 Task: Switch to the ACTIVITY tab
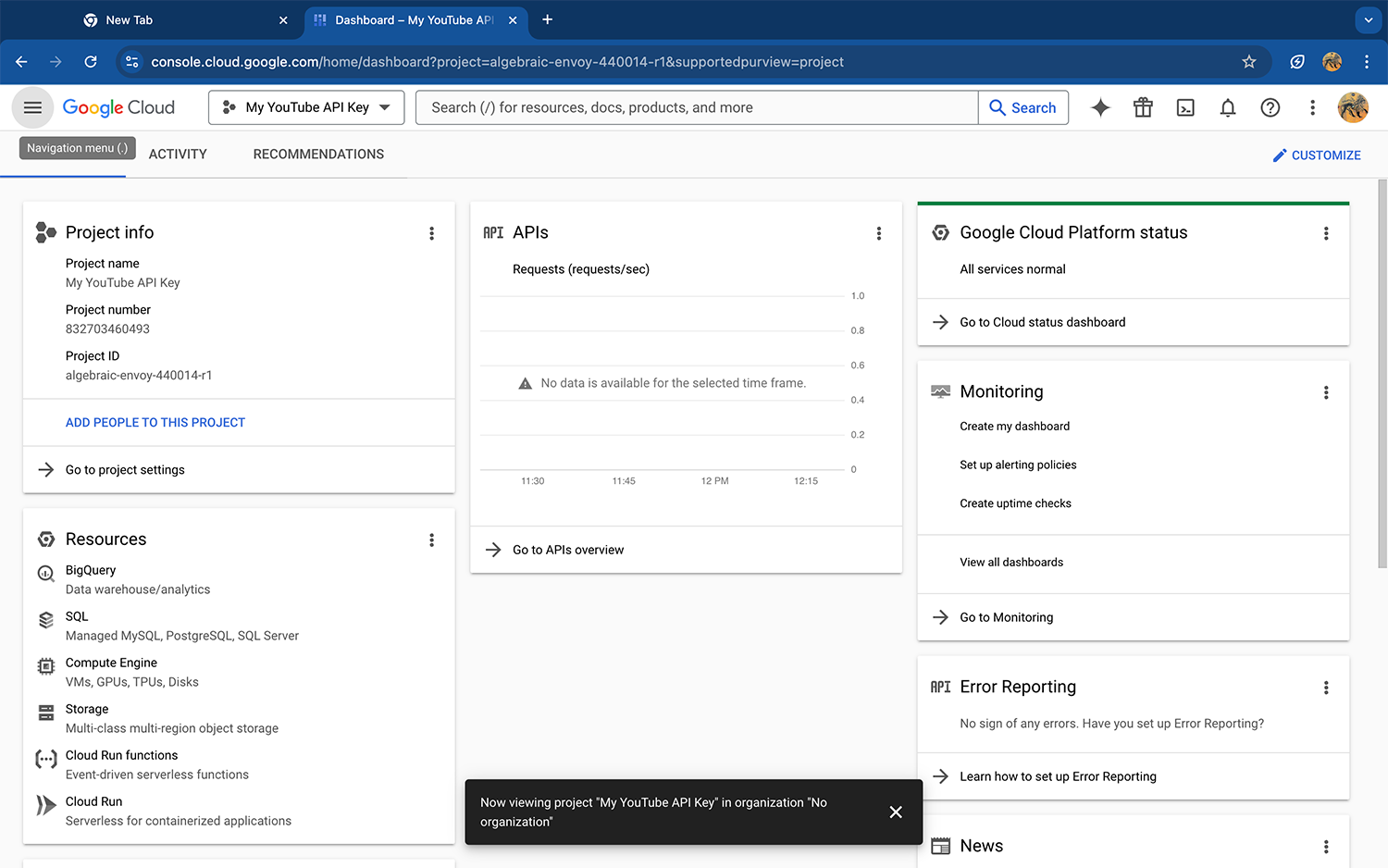(x=178, y=155)
